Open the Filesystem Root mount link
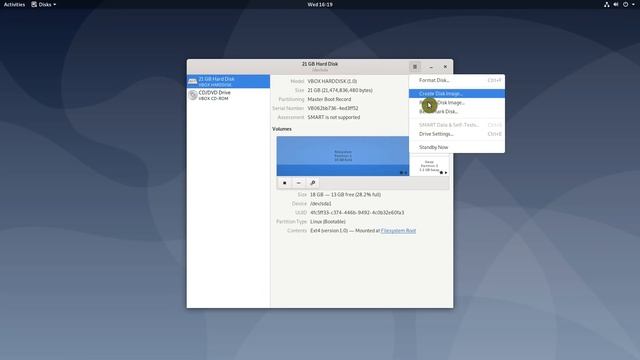 tap(398, 231)
